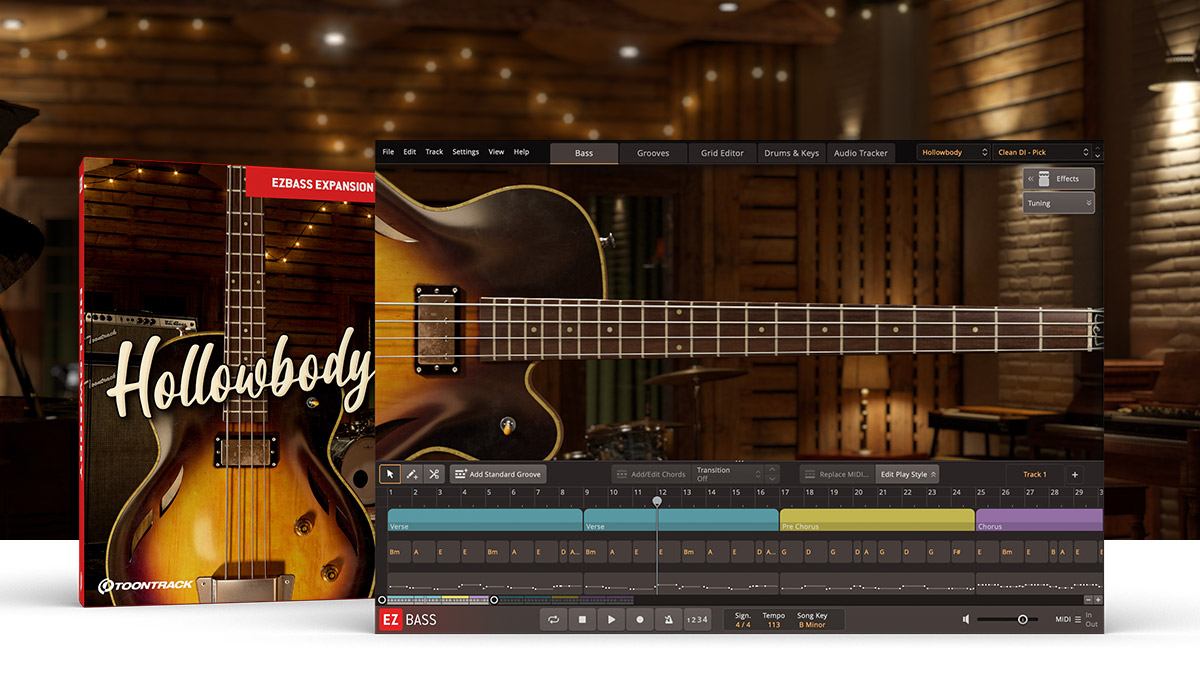The image size is (1200, 675).
Task: Select the pencil draw tool
Action: click(412, 474)
